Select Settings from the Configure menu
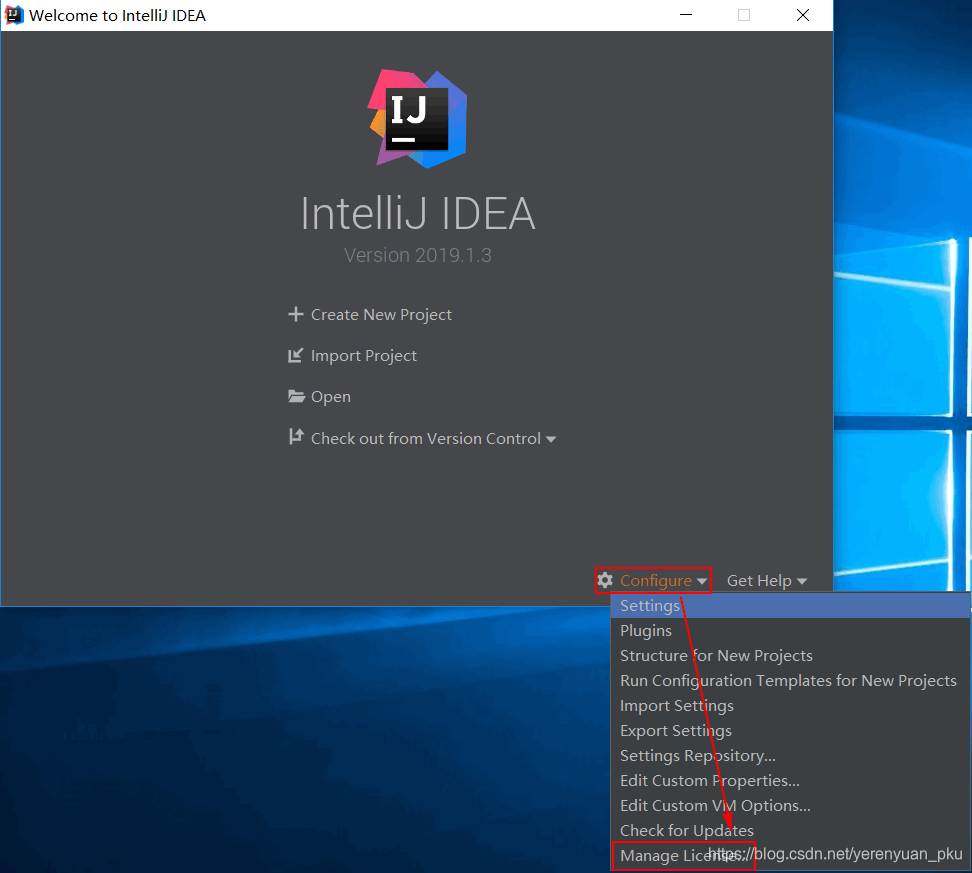The height and width of the screenshot is (873, 972). 790,606
